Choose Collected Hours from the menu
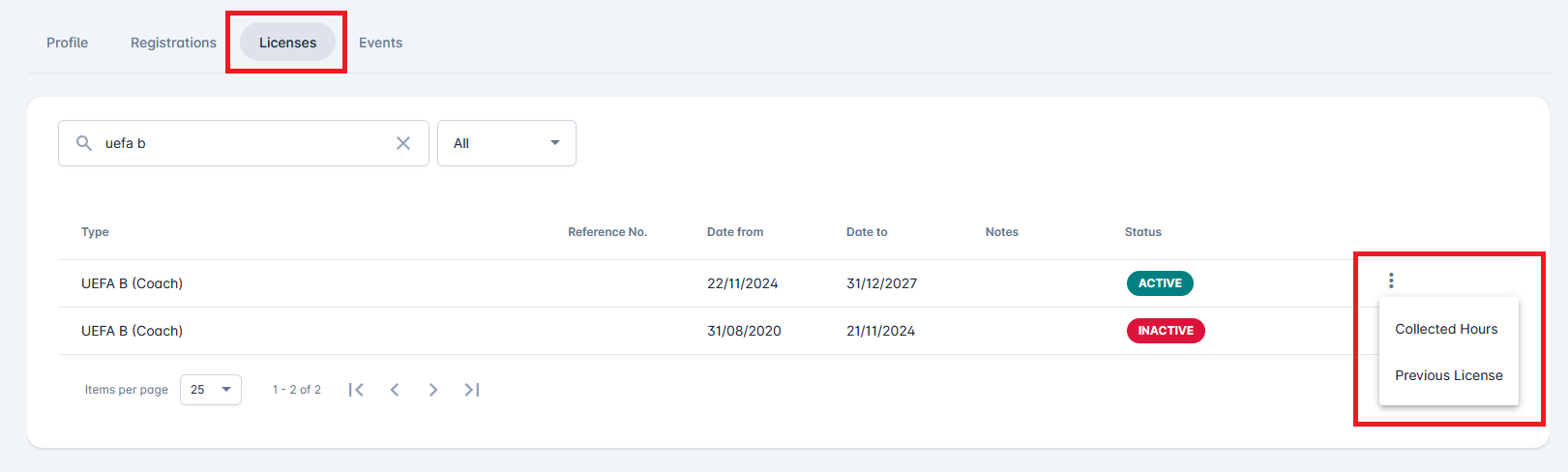The height and width of the screenshot is (472, 1568). pos(1446,329)
